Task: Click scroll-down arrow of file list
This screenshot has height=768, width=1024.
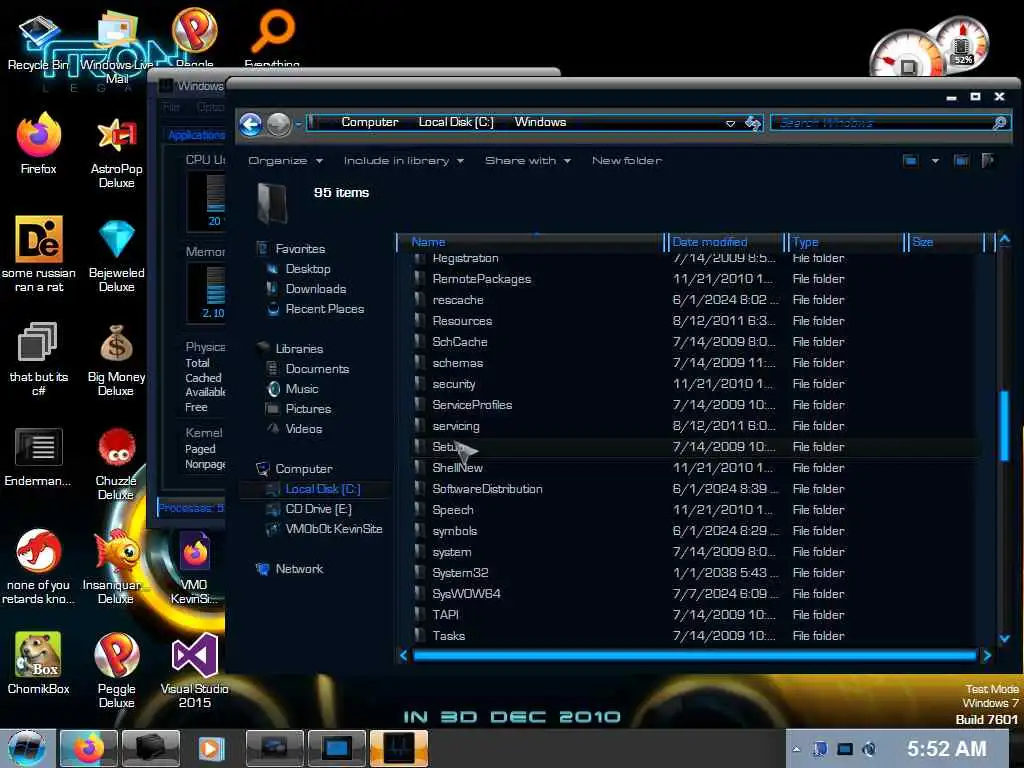Action: pyautogui.click(x=1004, y=639)
